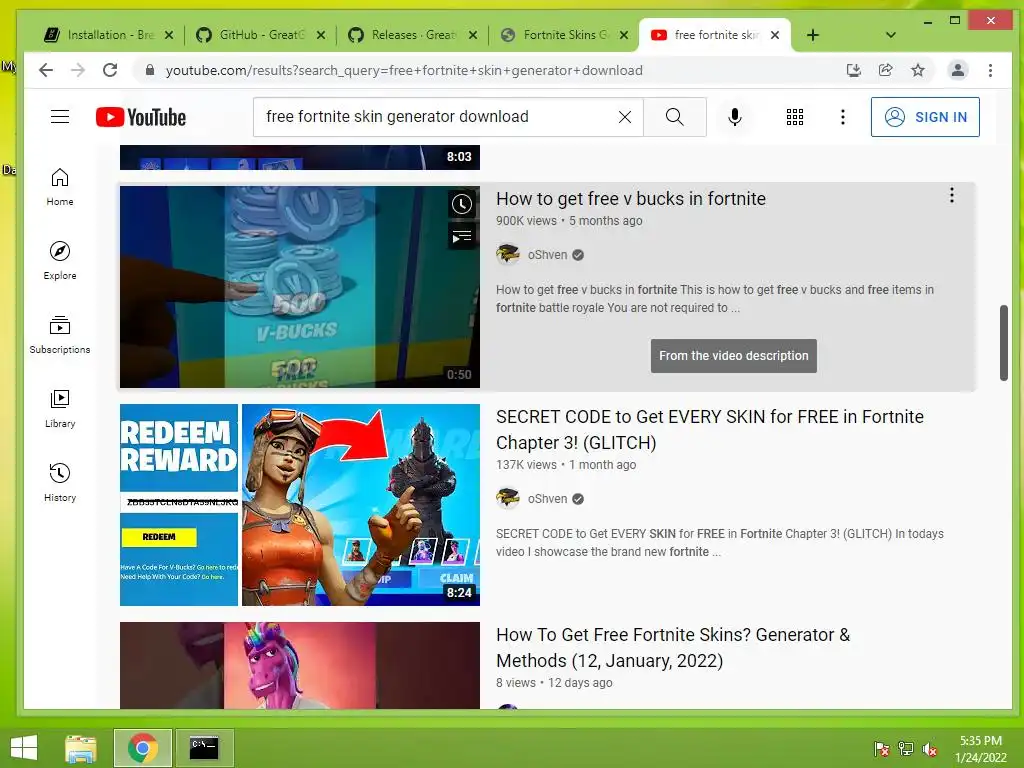Open the YouTube hamburger guide menu
Viewport: 1024px width, 768px height.
[x=60, y=117]
